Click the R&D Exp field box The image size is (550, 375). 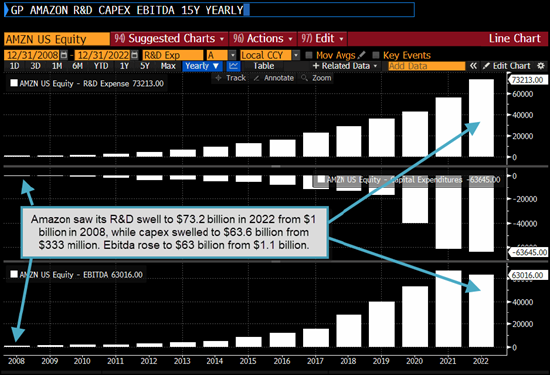point(173,55)
